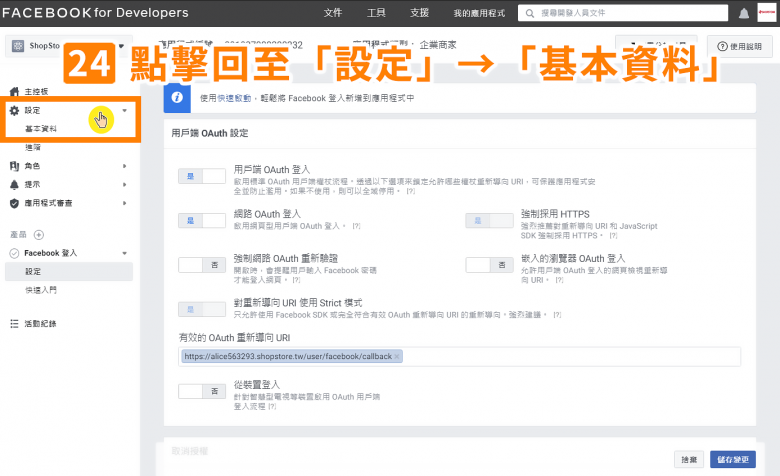Click the search magnifier icon

click(530, 13)
